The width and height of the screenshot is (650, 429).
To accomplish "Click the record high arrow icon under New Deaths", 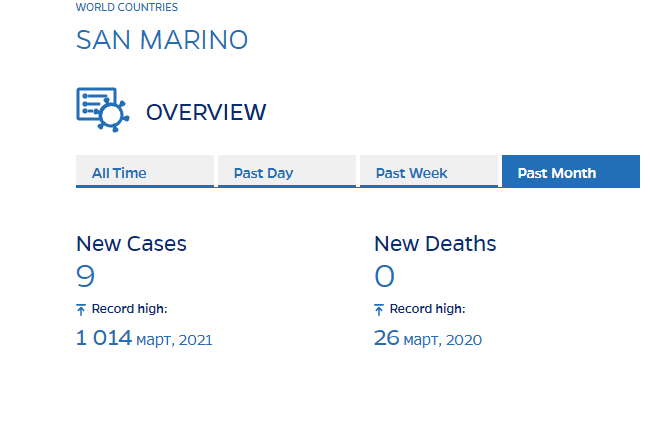I will (x=380, y=310).
